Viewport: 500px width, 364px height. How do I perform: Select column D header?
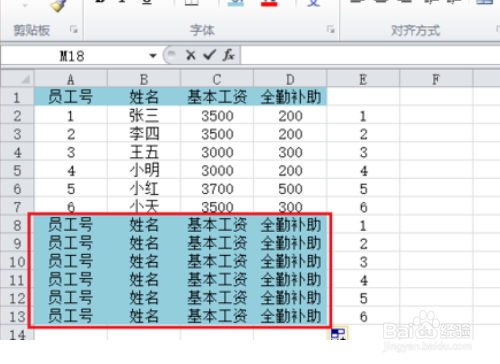[x=290, y=79]
